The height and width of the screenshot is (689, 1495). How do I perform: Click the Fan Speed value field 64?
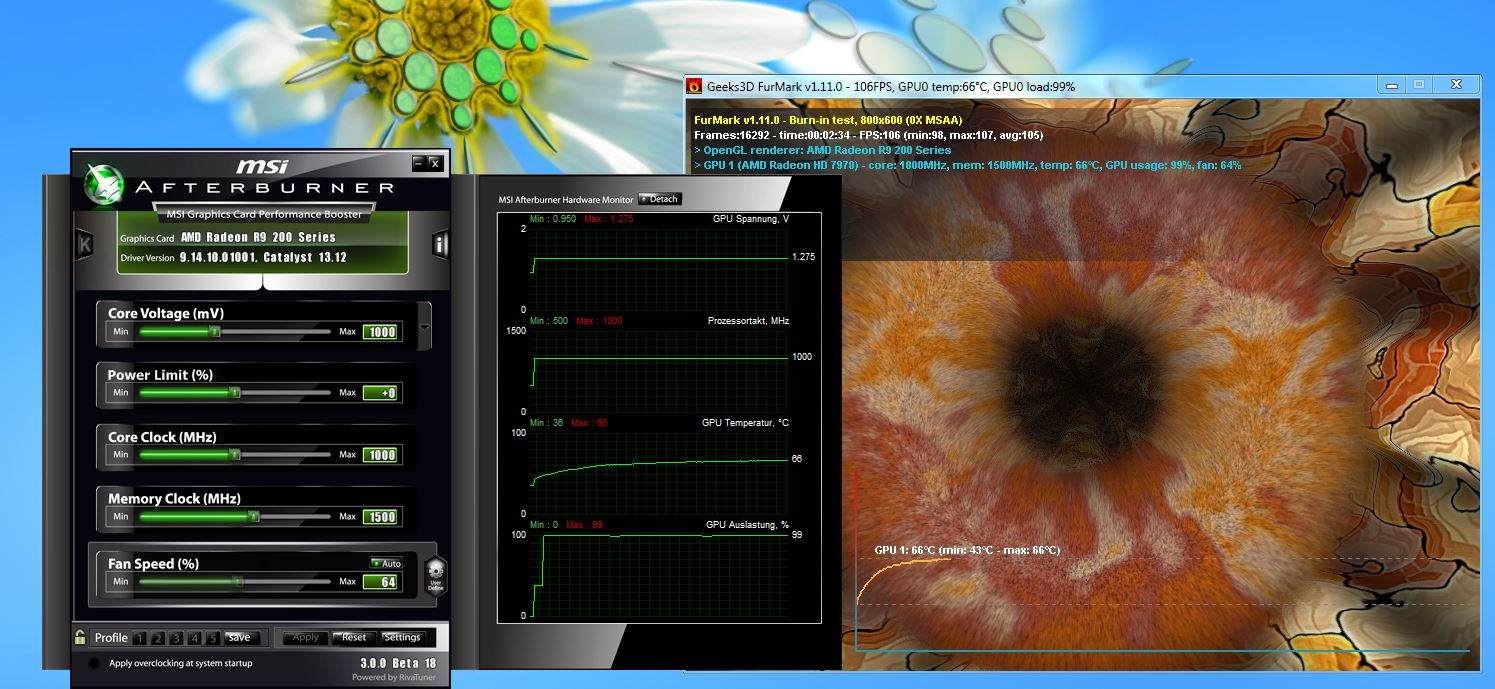point(380,582)
